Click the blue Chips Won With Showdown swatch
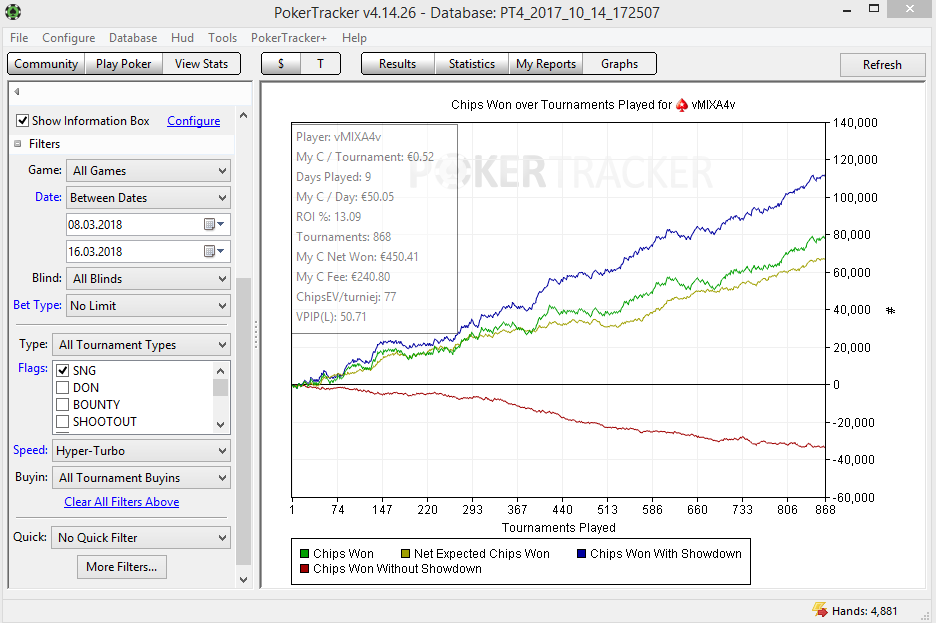Viewport: 936px width, 623px height. 581,554
